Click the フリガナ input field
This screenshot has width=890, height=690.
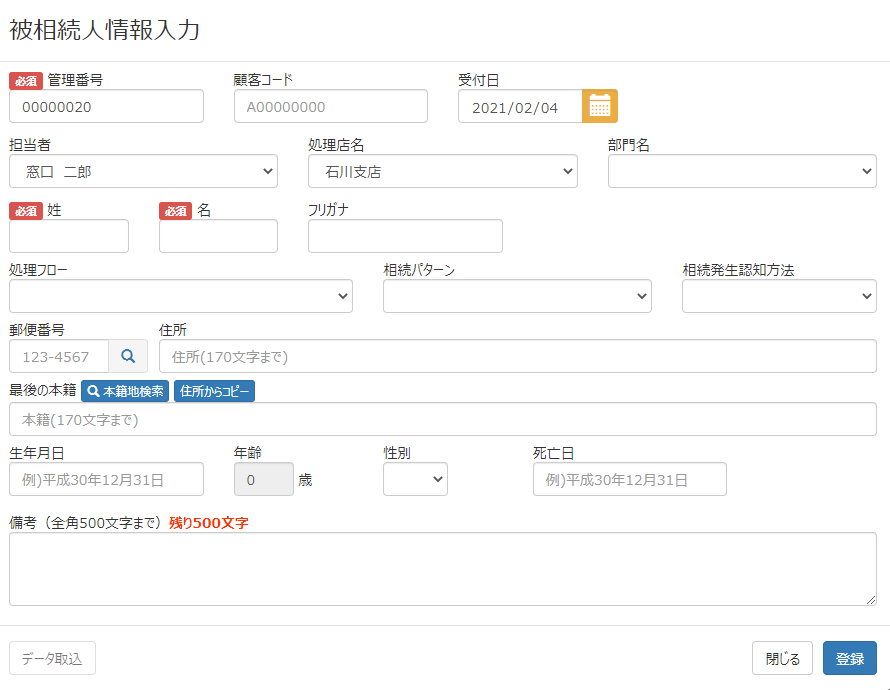[x=405, y=236]
